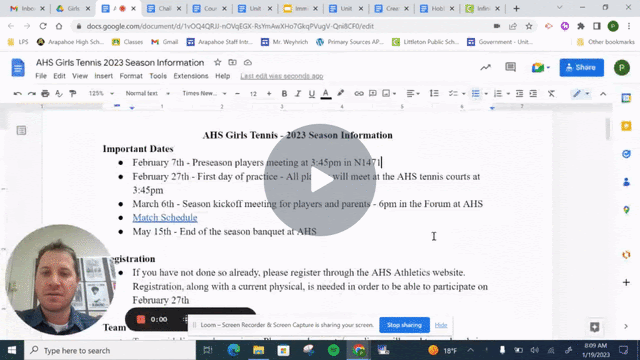
Task: Toggle Italic formatting
Action: (x=298, y=93)
